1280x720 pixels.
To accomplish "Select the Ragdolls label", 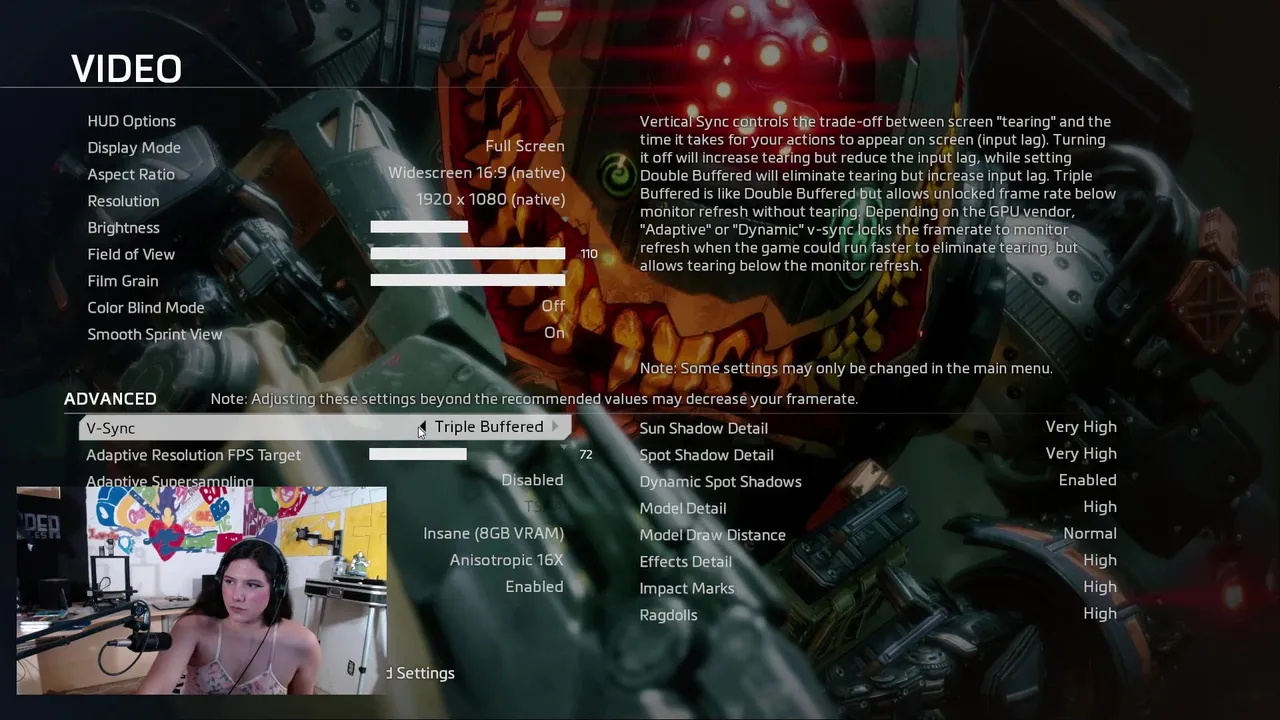I will click(669, 615).
